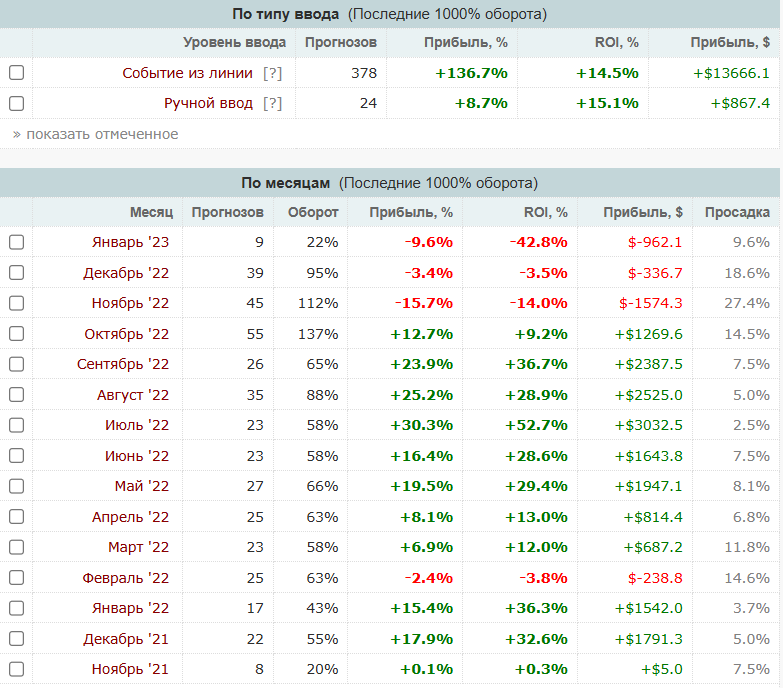Mark the Июль '22 row checkbox
783x688 pixels.
click(16, 425)
